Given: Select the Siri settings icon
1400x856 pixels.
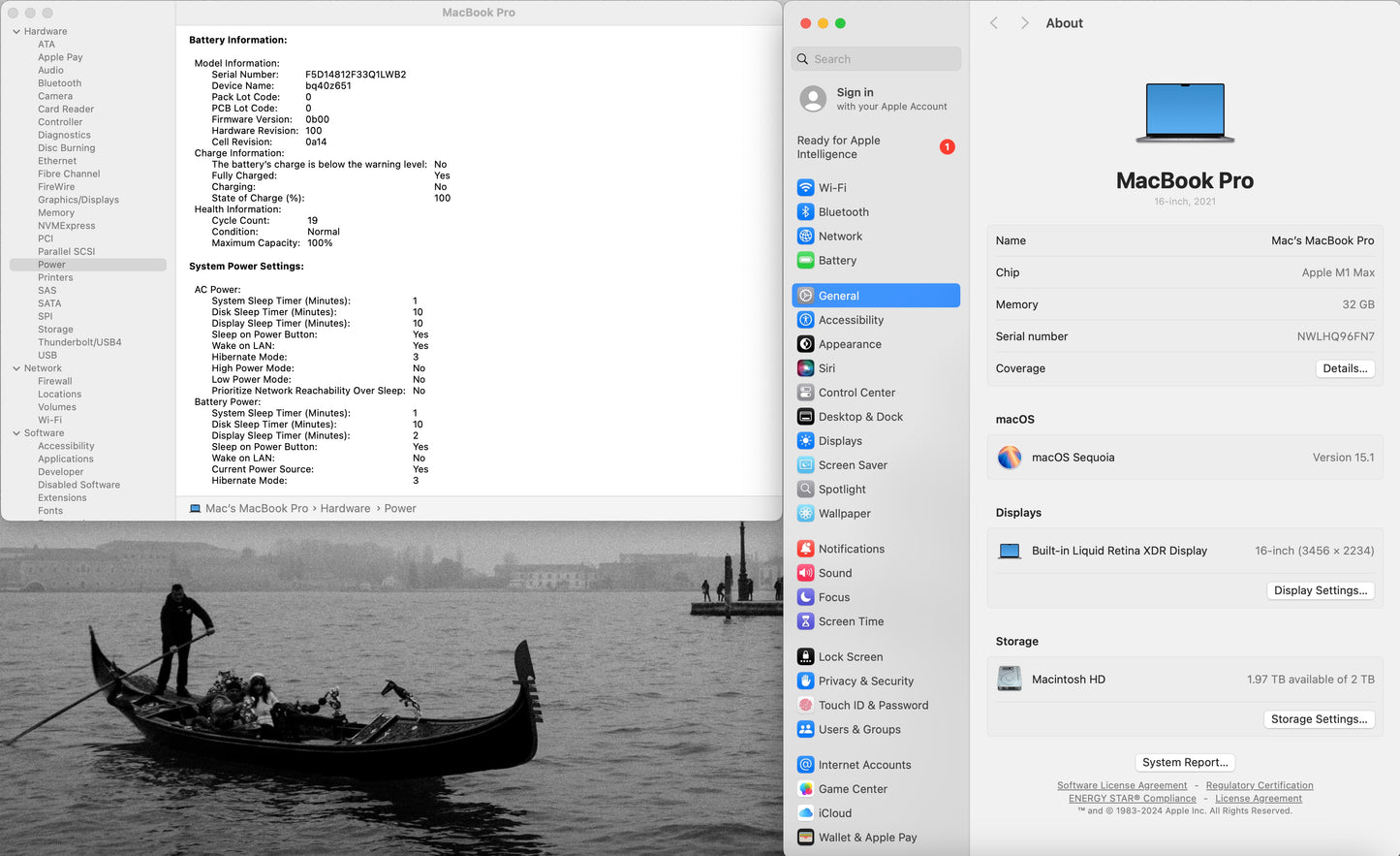Looking at the screenshot, I should [x=805, y=368].
